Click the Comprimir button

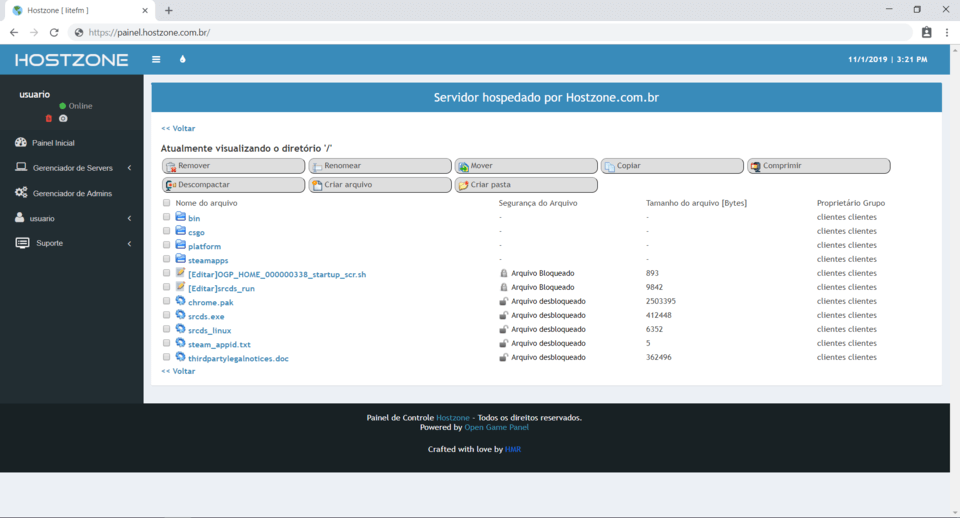pyautogui.click(x=819, y=166)
